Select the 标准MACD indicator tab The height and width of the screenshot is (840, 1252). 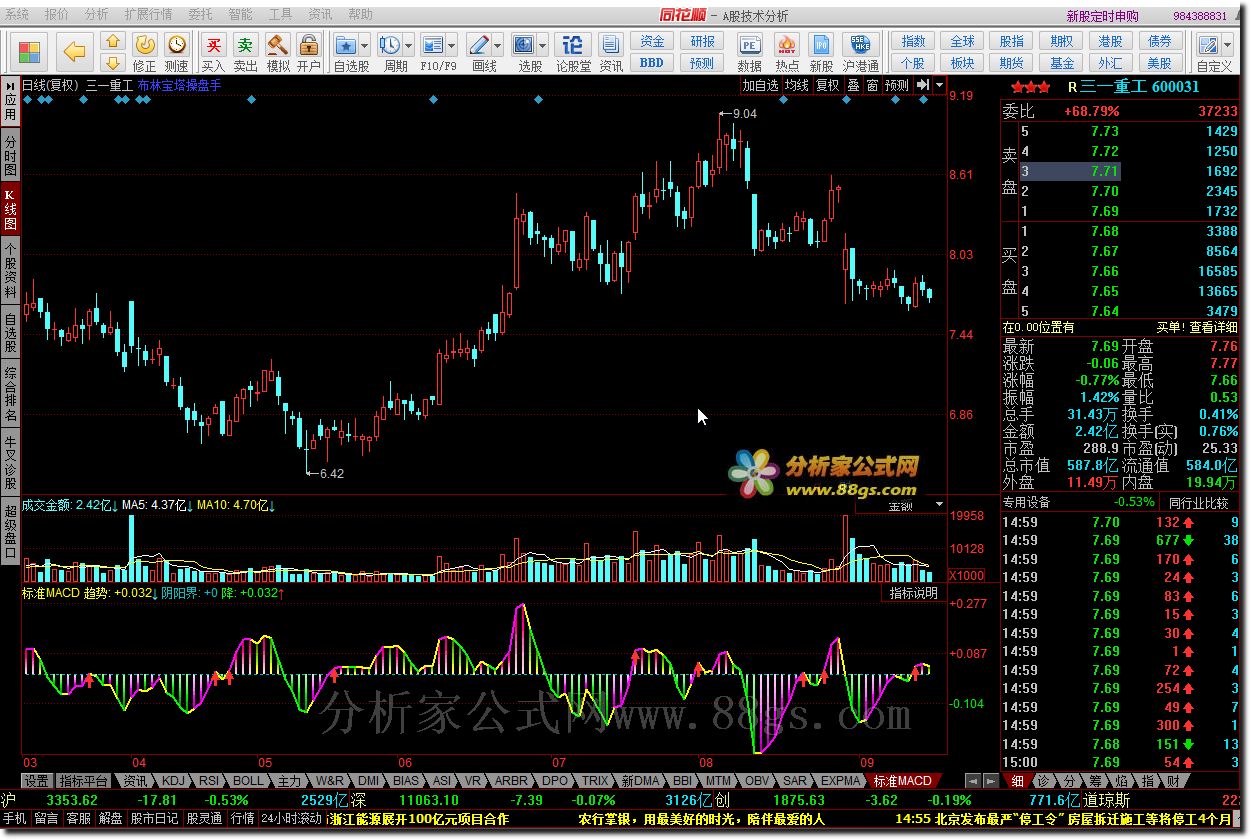click(x=902, y=781)
